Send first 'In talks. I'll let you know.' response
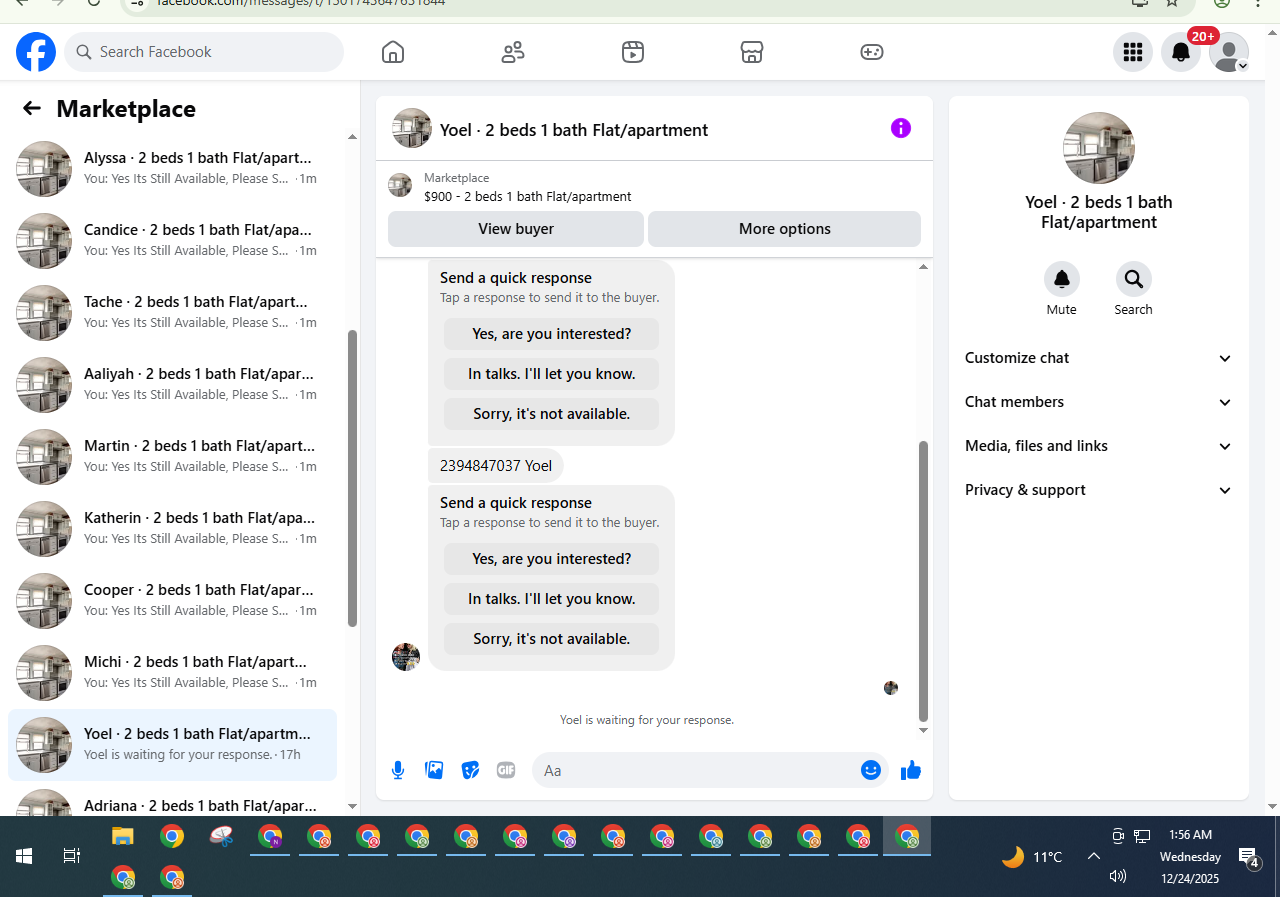This screenshot has height=897, width=1280. pyautogui.click(x=552, y=374)
